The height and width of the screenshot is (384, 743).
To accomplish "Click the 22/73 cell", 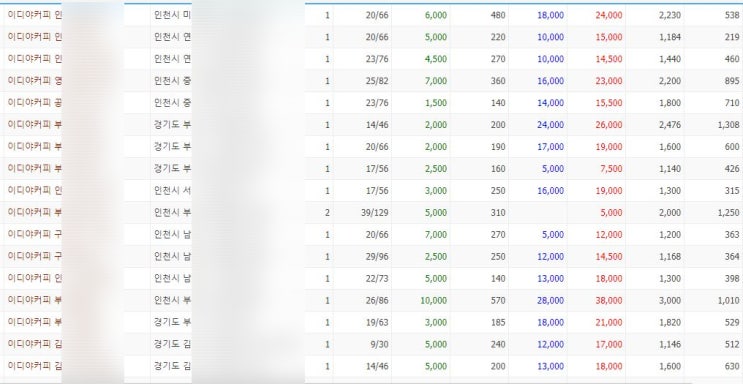I will click(377, 279).
